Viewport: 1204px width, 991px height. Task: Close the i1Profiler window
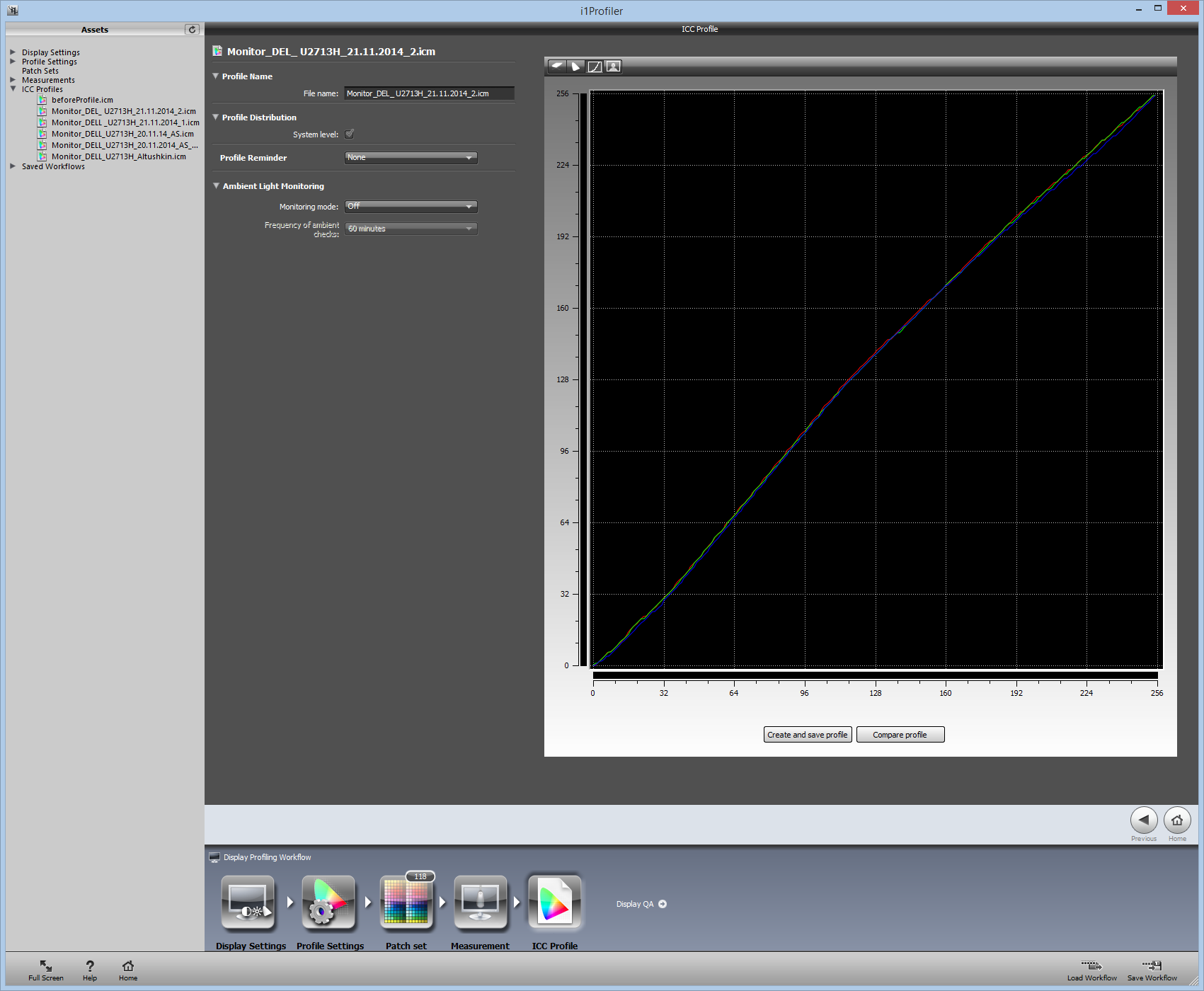(x=1183, y=8)
